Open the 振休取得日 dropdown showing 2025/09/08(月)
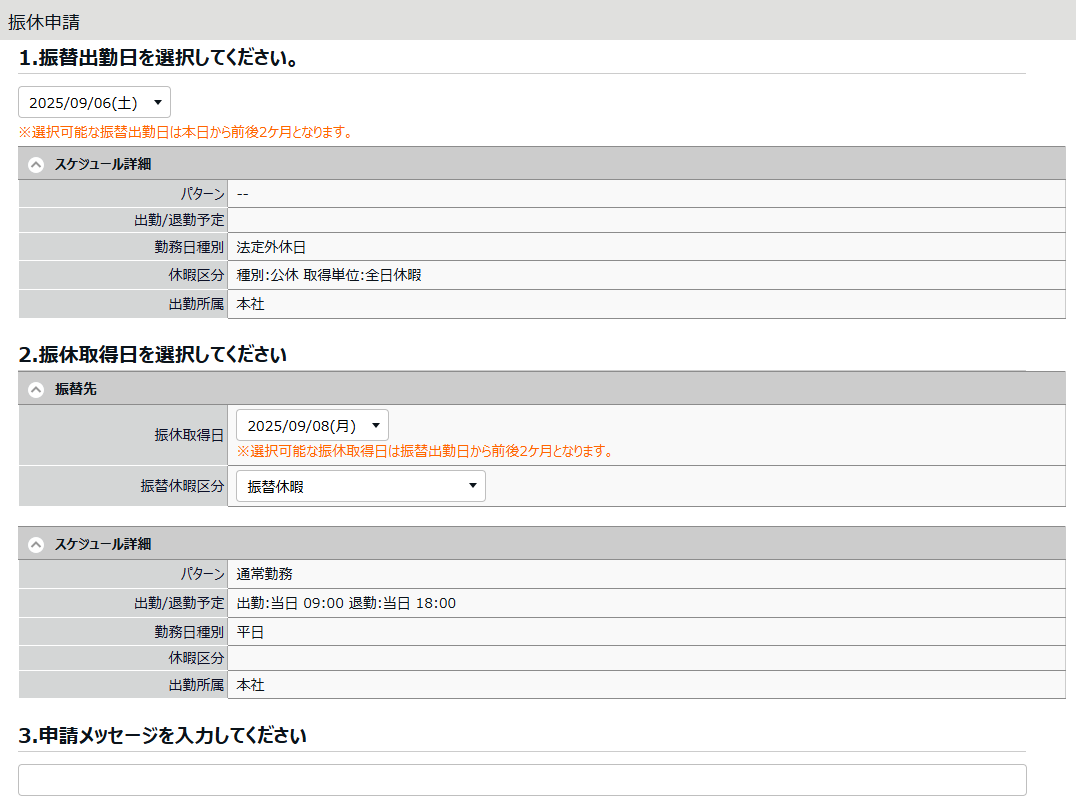 tap(312, 425)
